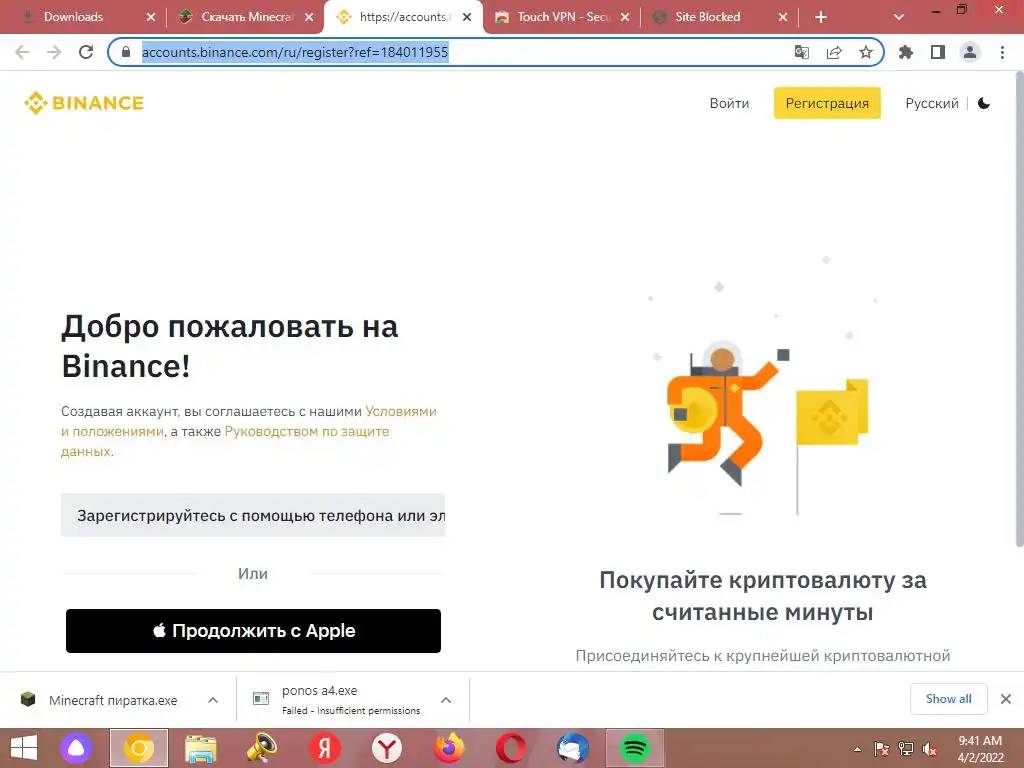Open File Explorer from the taskbar
The width and height of the screenshot is (1024, 768).
pyautogui.click(x=200, y=748)
